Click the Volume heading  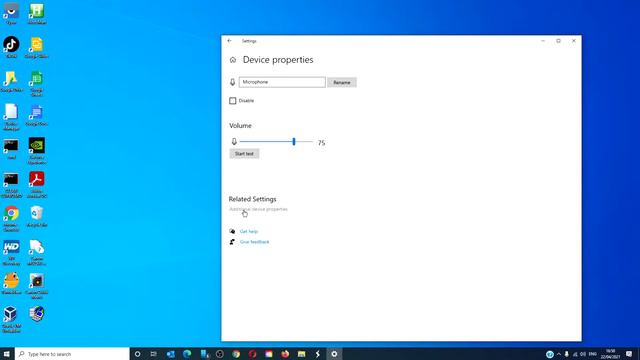[240, 126]
